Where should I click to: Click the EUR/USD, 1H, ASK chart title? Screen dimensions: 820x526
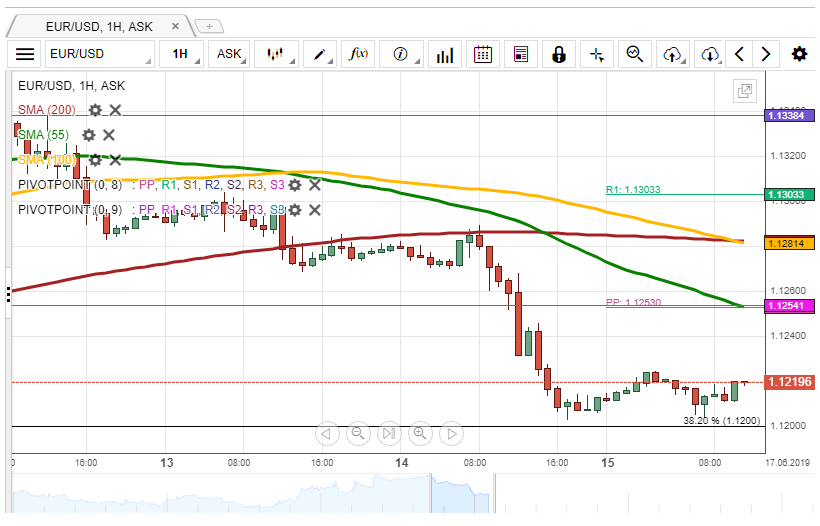point(72,86)
